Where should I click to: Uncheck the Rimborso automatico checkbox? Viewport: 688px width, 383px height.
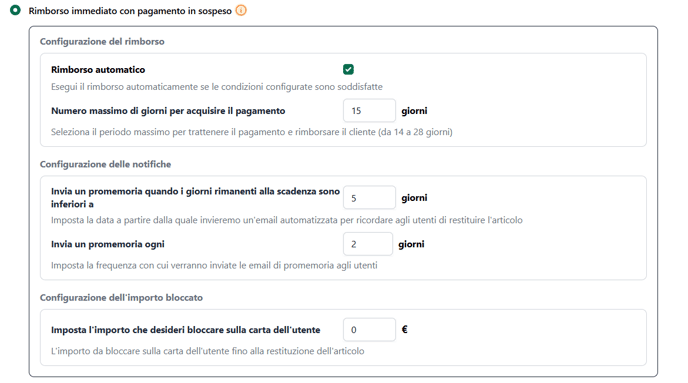(x=348, y=69)
